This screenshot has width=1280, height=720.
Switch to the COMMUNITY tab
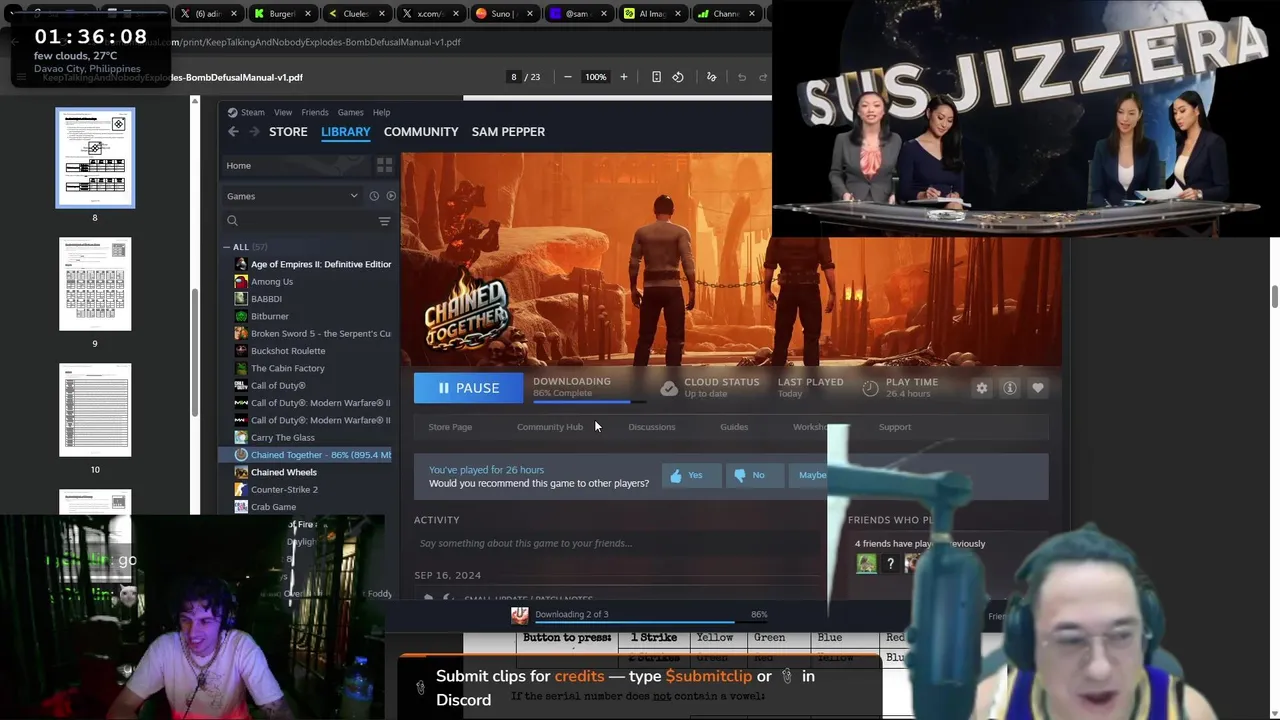point(421,132)
